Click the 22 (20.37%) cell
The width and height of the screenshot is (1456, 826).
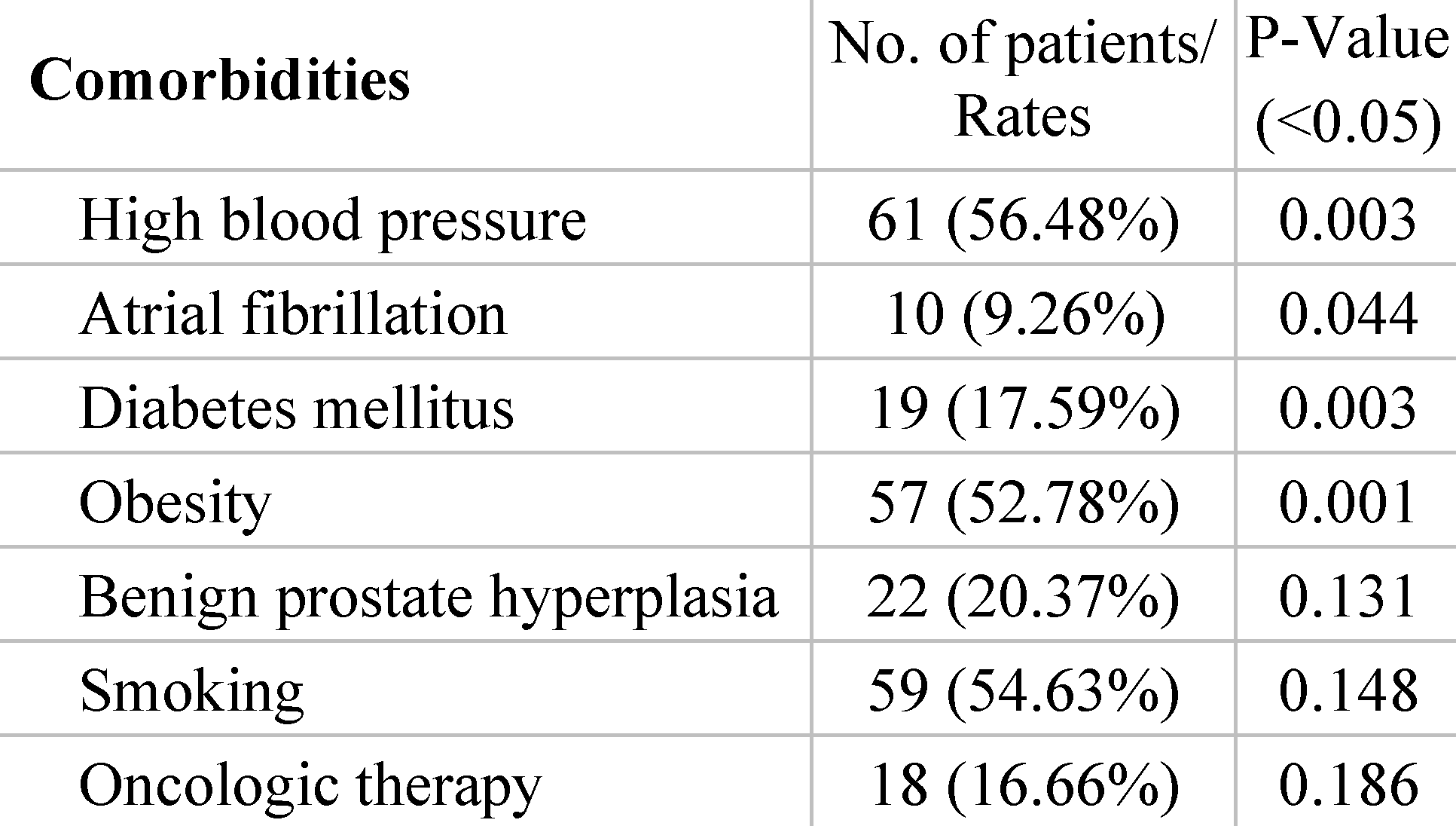[1023, 597]
